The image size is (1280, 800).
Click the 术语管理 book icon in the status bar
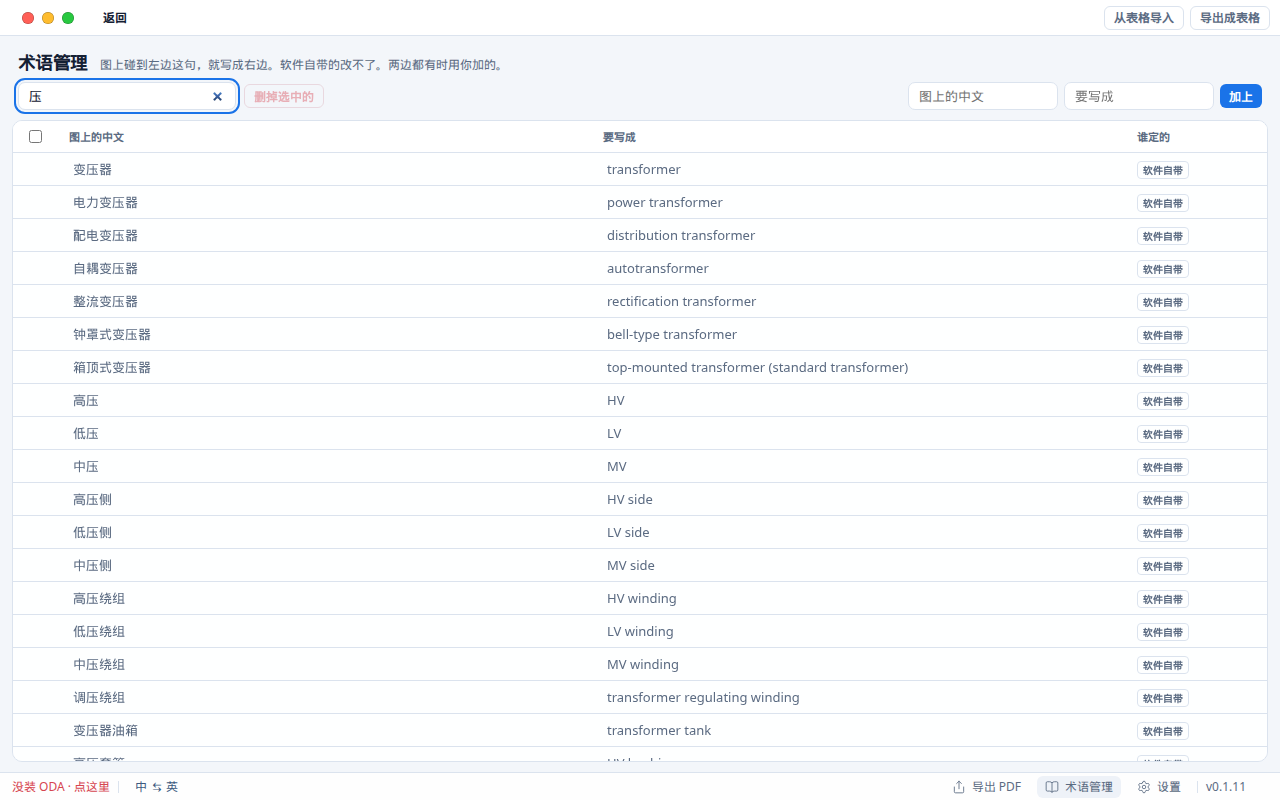tap(1052, 787)
